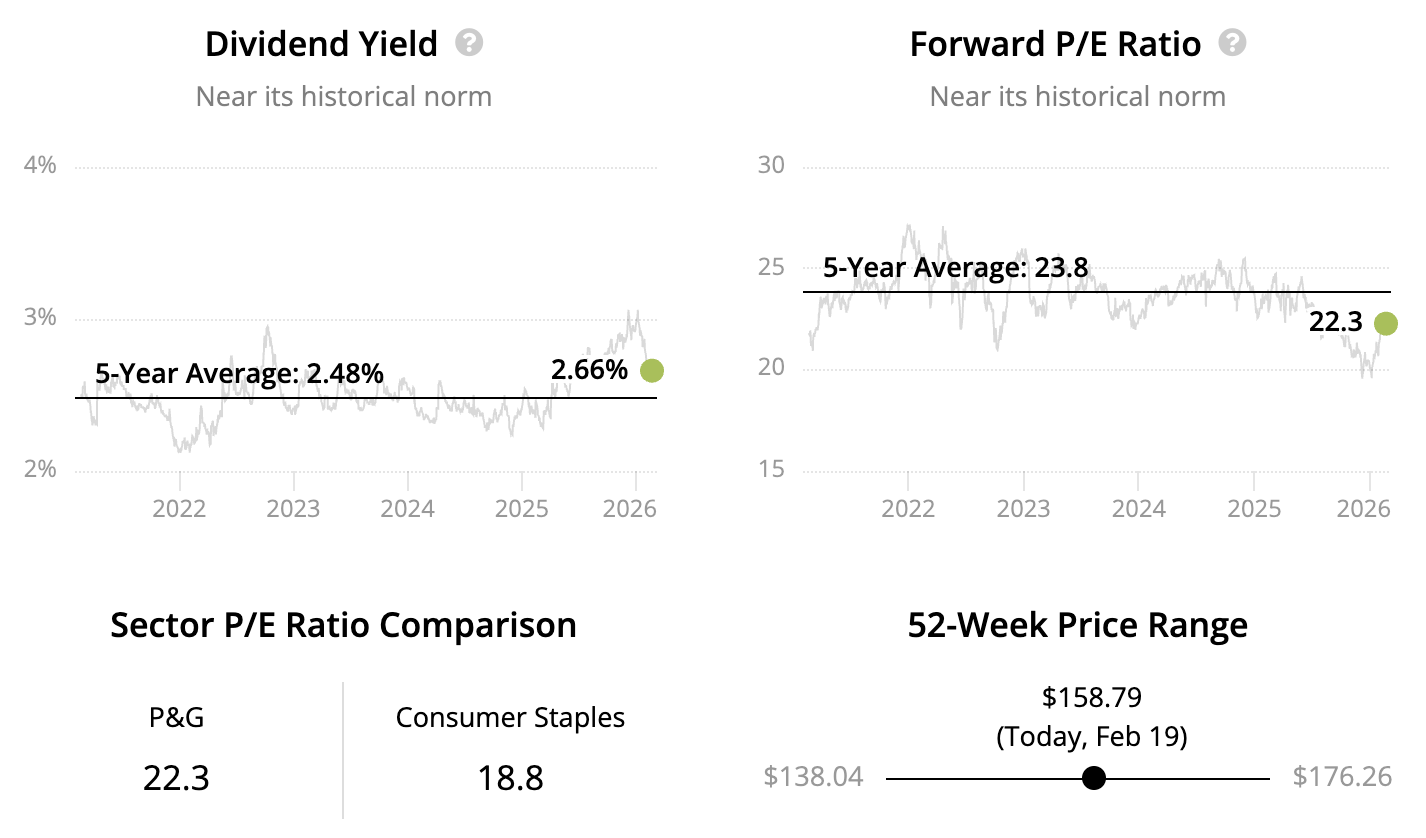
Task: Click the Sector P/E Ratio Comparison heading
Action: [x=343, y=625]
